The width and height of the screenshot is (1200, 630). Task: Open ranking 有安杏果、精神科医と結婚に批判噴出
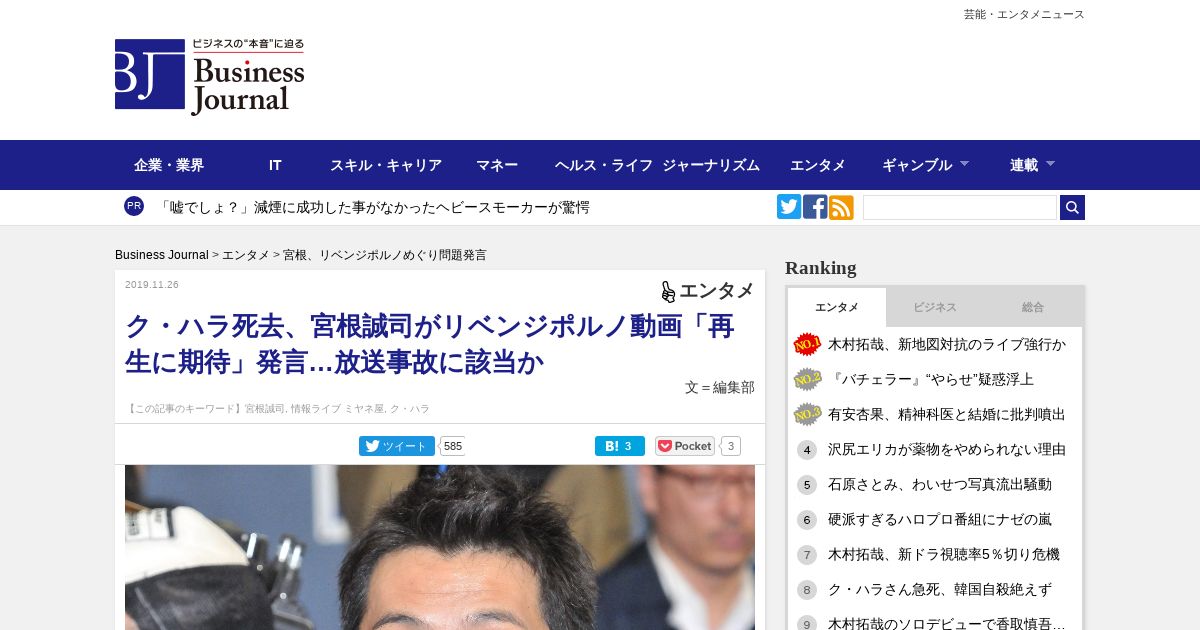947,414
